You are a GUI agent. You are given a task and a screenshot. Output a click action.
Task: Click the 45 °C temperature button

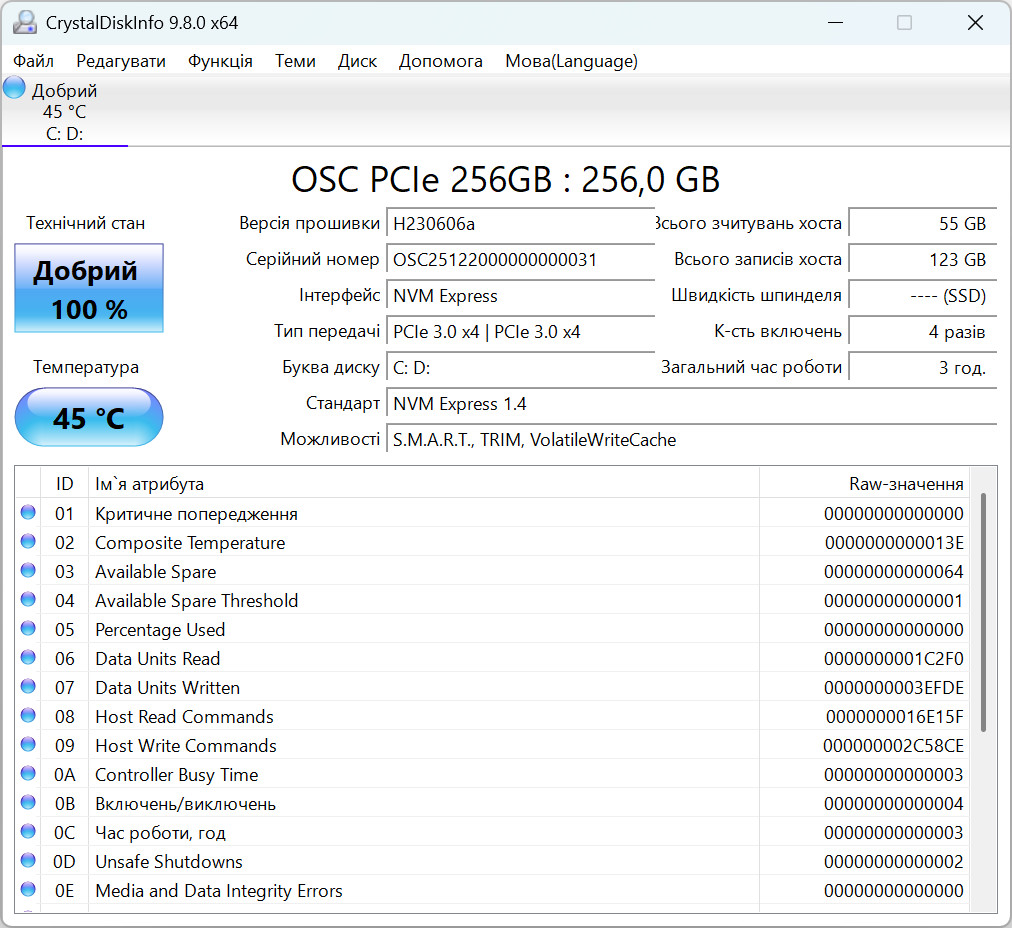click(89, 417)
